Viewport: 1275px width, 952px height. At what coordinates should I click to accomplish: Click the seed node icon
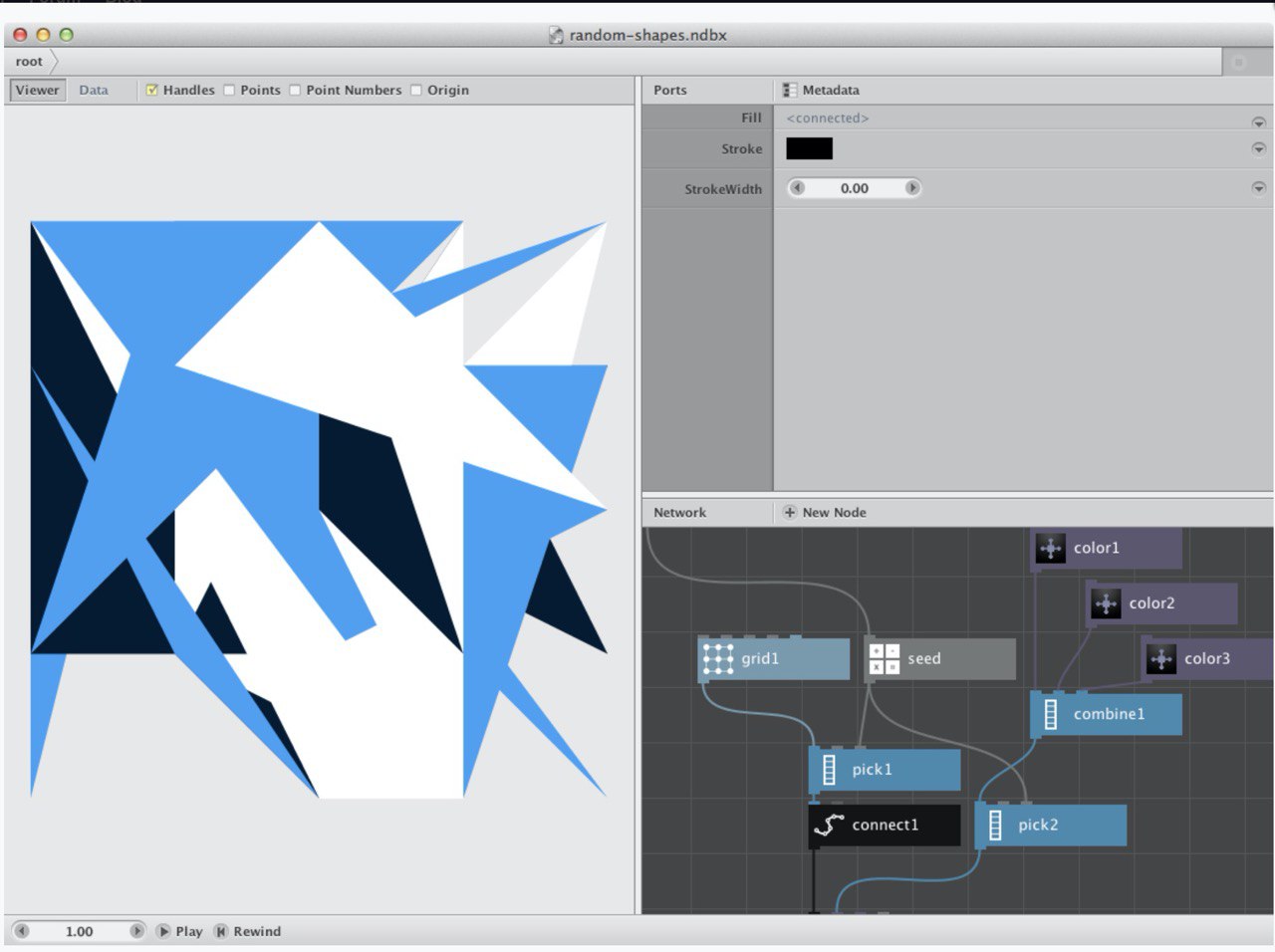pyautogui.click(x=885, y=658)
